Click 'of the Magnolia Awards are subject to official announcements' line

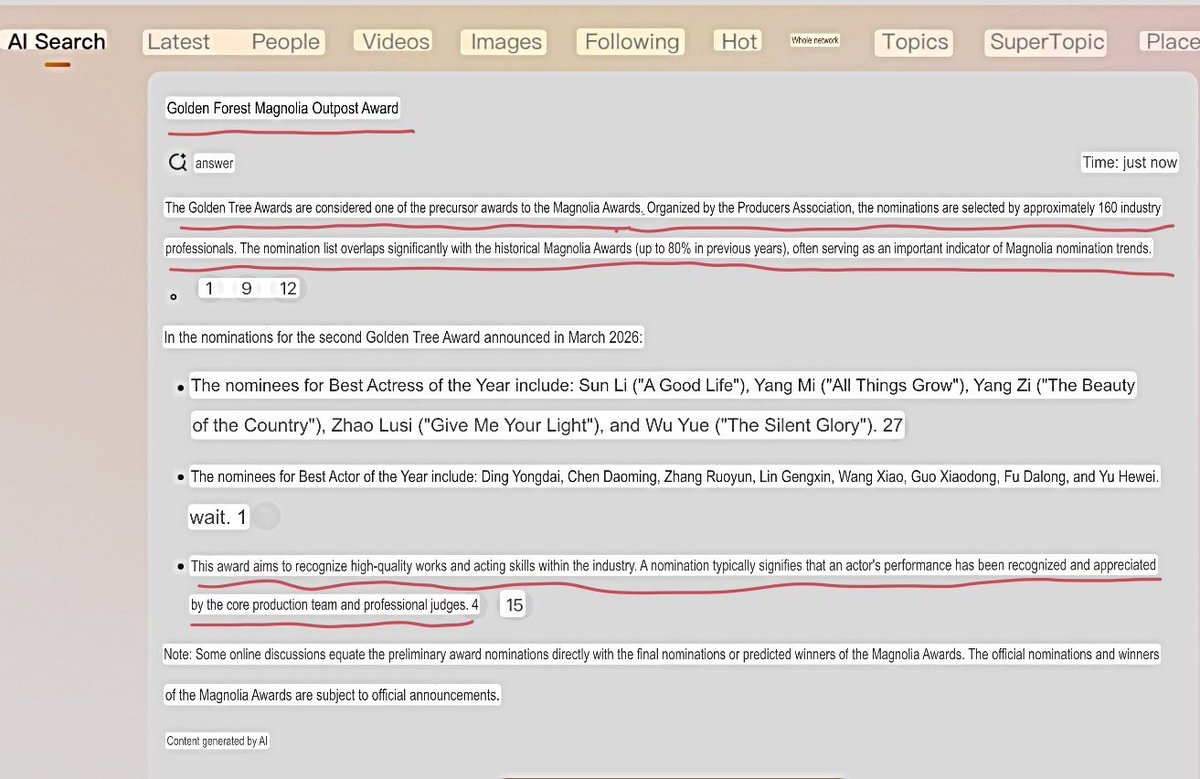332,695
